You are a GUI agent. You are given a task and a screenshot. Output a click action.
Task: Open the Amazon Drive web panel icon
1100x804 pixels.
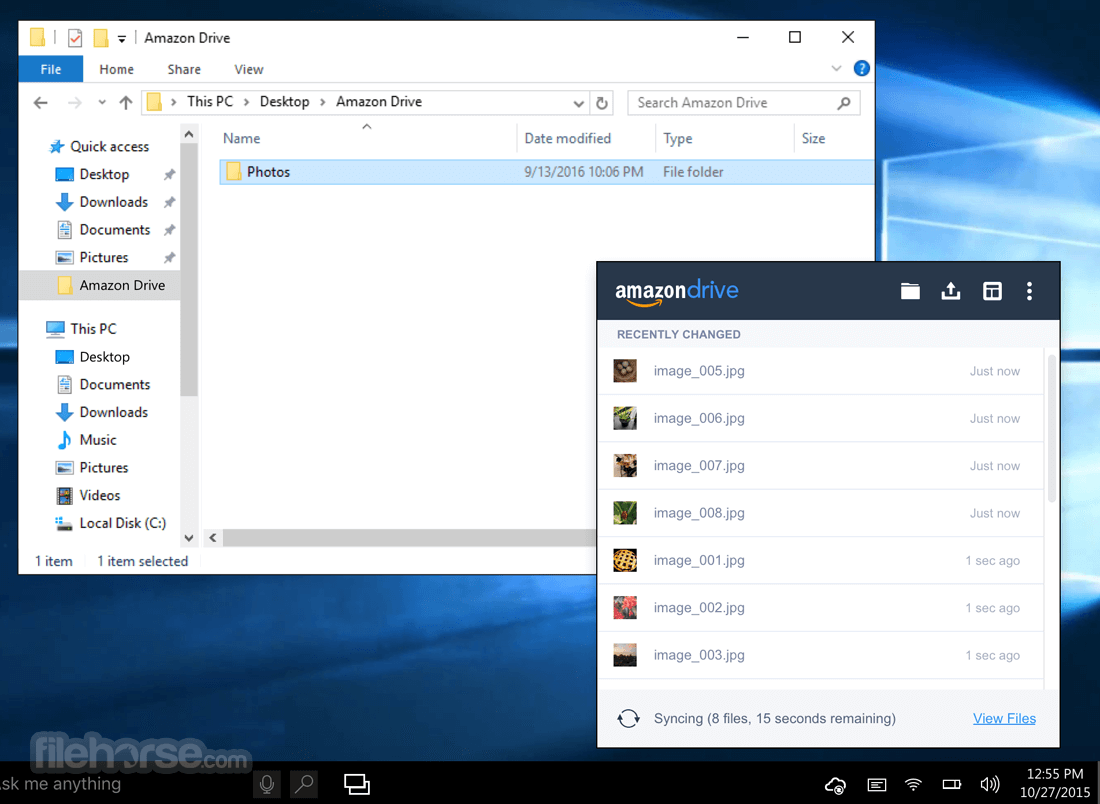point(991,291)
